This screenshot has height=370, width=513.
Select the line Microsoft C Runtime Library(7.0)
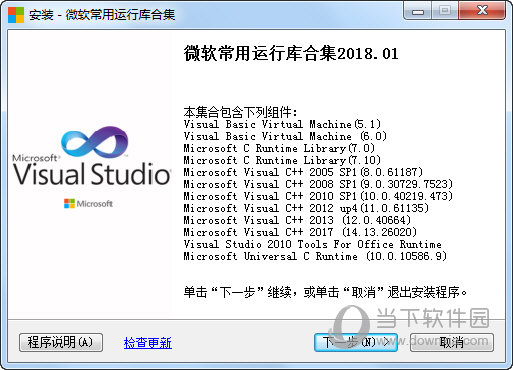pos(279,148)
